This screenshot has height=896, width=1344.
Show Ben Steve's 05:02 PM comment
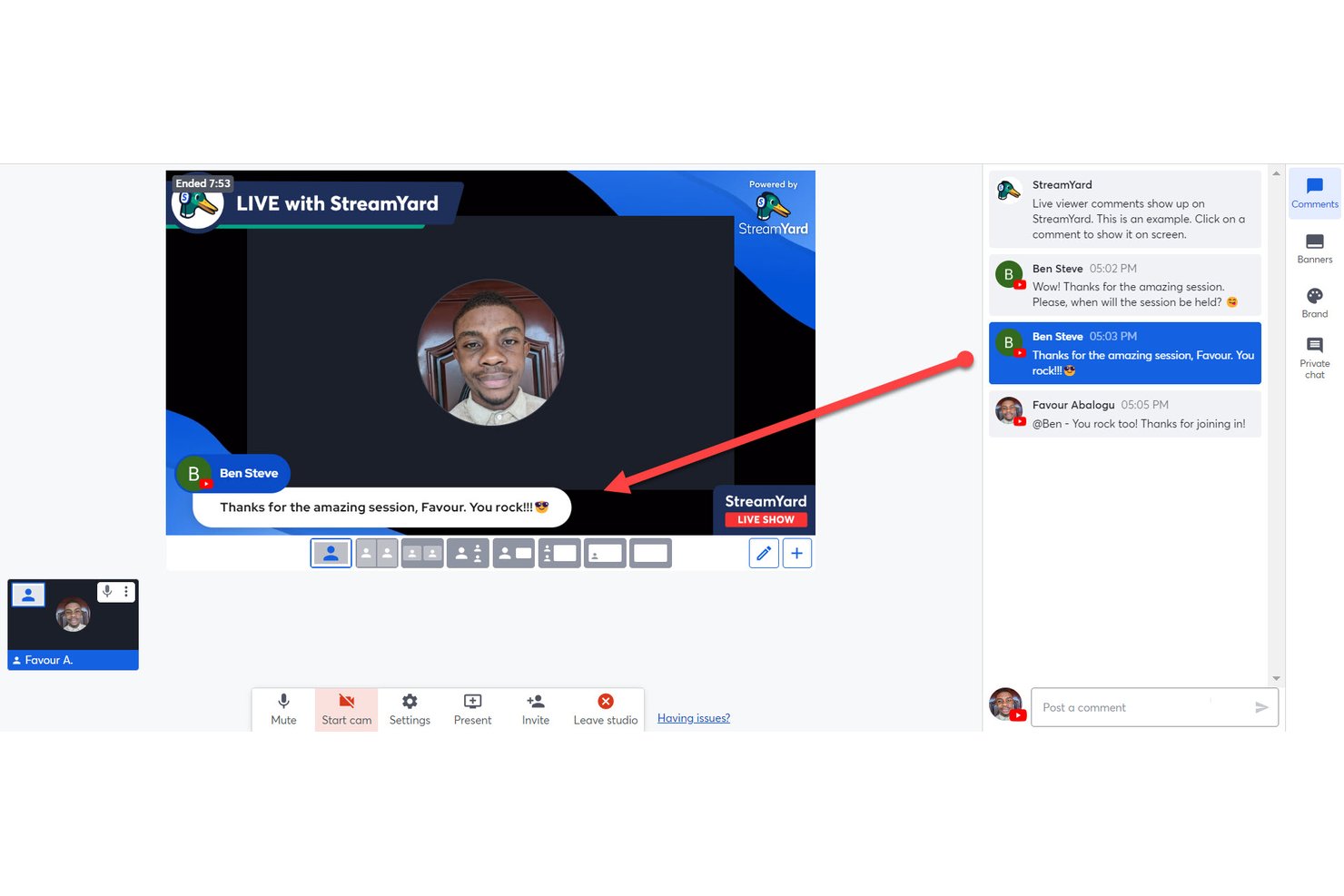pyautogui.click(x=1124, y=284)
